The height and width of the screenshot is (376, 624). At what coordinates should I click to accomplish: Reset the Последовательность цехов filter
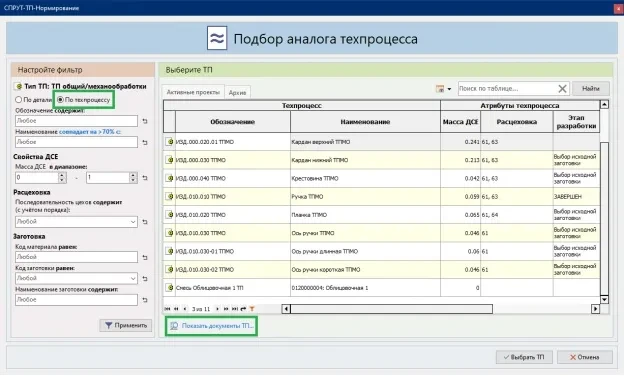145,222
